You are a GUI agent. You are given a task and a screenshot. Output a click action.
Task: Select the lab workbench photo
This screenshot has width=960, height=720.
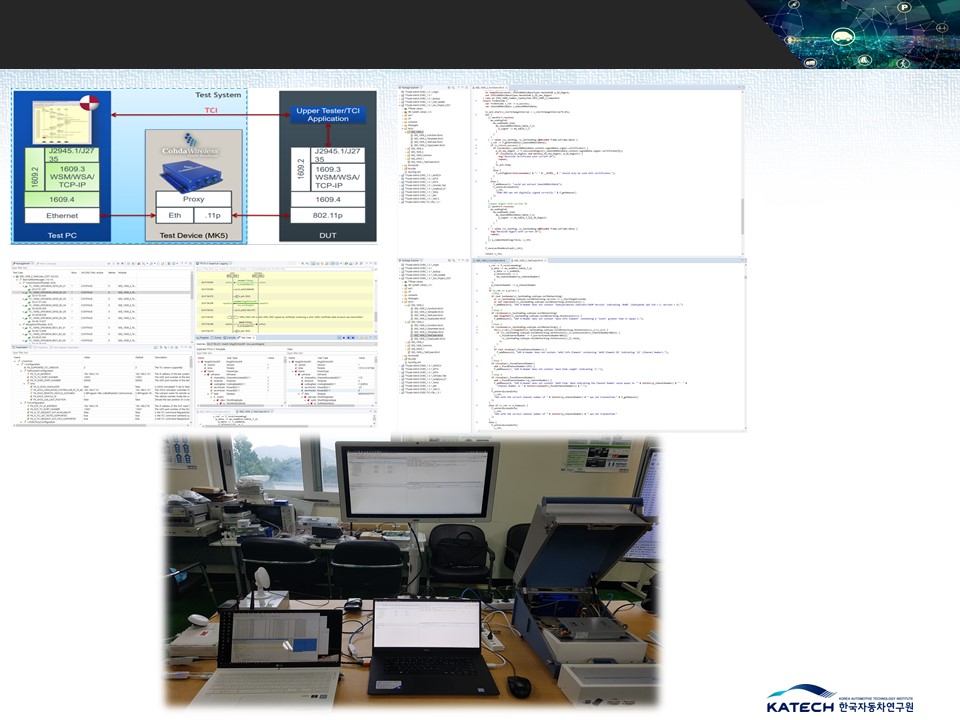(x=413, y=572)
